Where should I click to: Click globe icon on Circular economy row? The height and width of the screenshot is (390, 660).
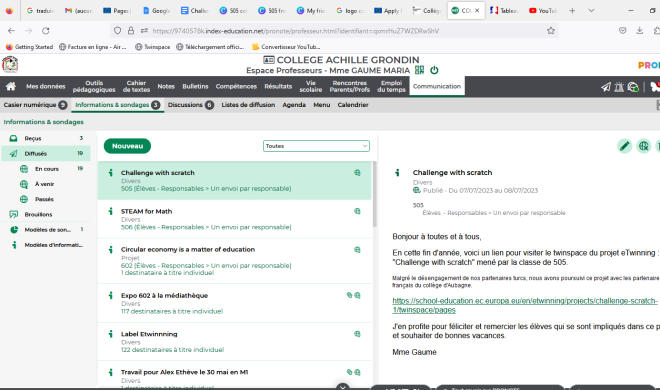pos(357,249)
